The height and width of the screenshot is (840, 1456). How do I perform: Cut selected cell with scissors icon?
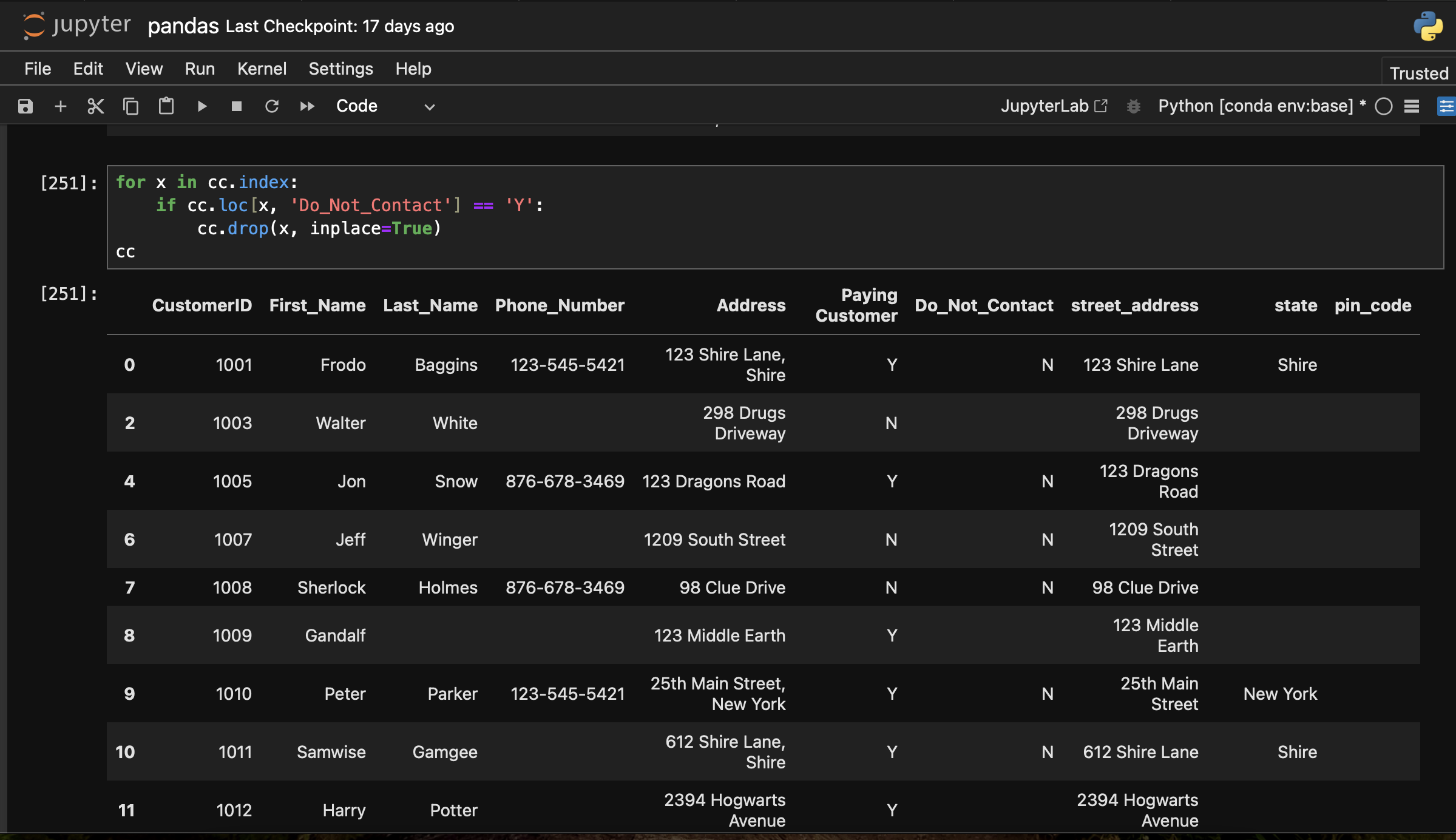95,106
